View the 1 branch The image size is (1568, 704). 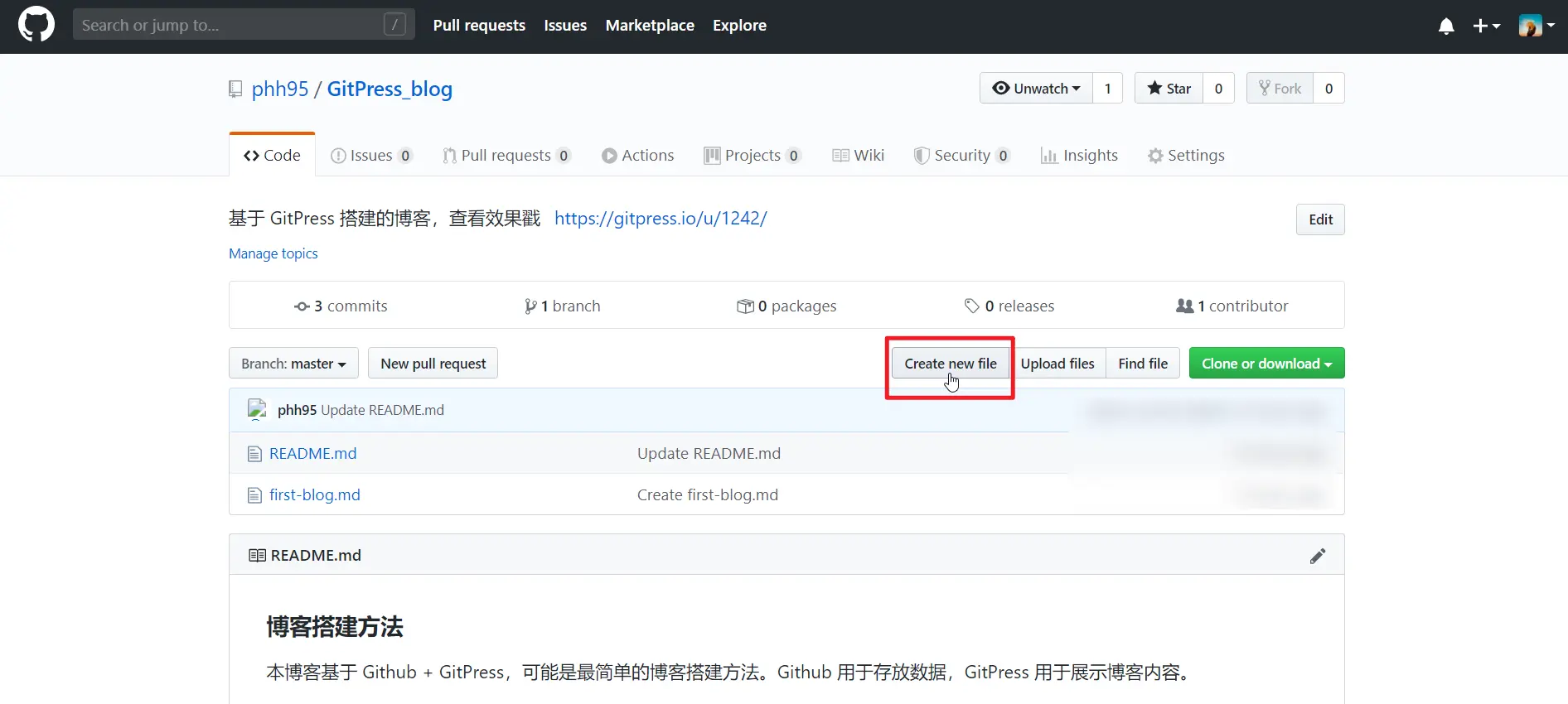pos(562,306)
